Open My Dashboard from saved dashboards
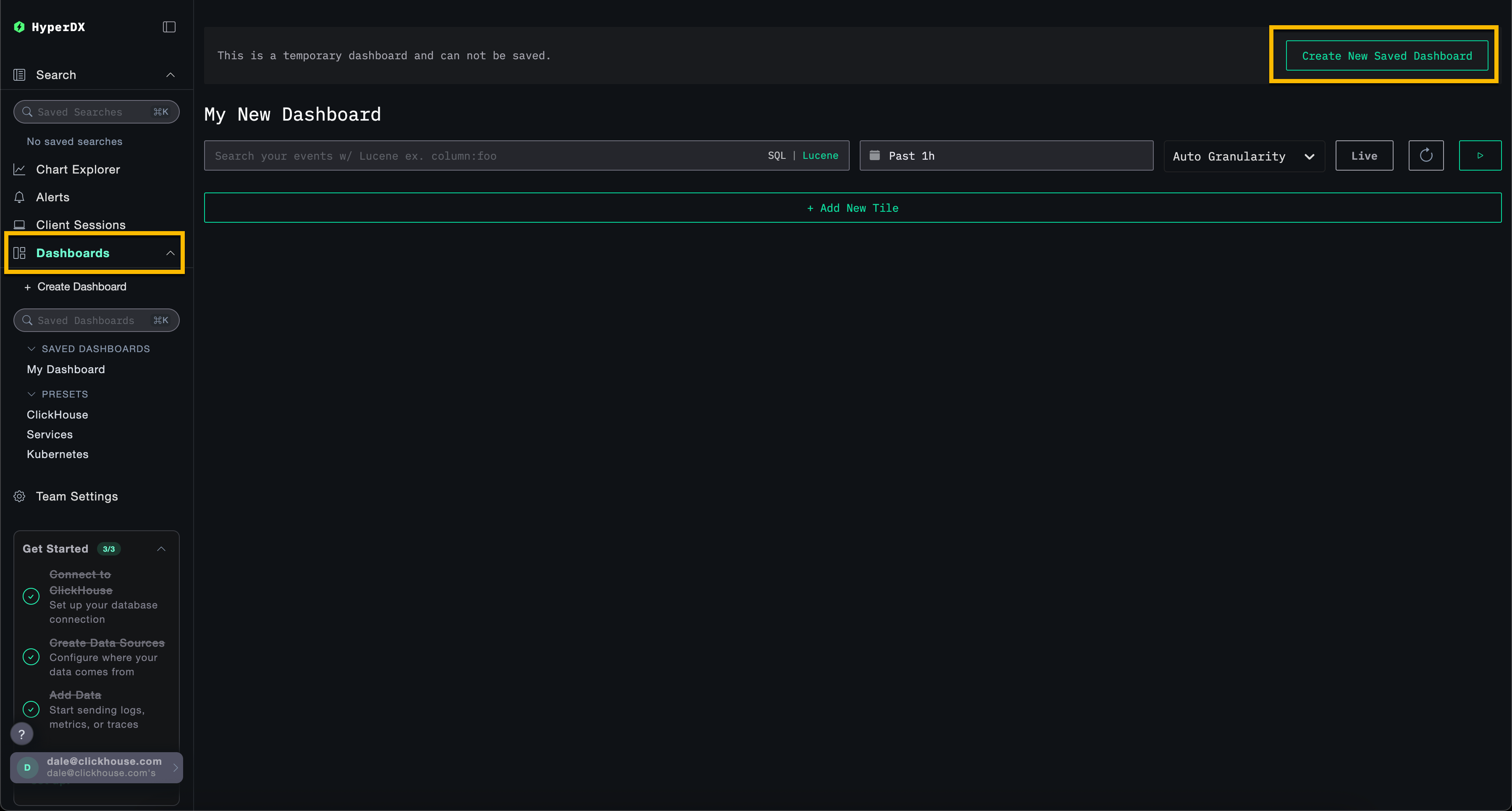This screenshot has width=1512, height=811. (66, 369)
